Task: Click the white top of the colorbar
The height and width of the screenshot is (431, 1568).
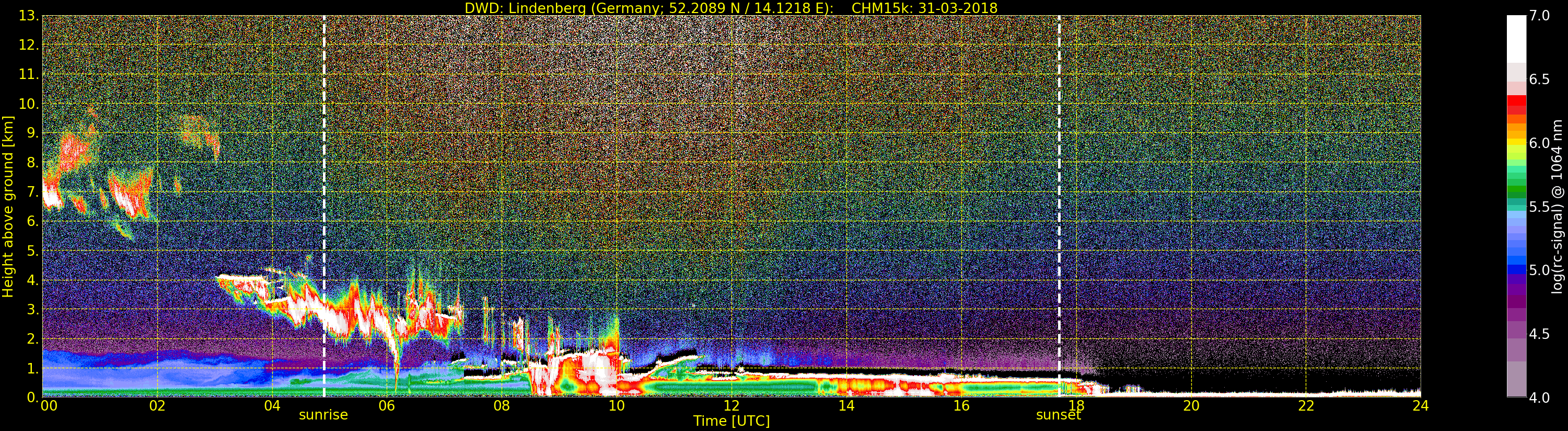Action: 1516,38
